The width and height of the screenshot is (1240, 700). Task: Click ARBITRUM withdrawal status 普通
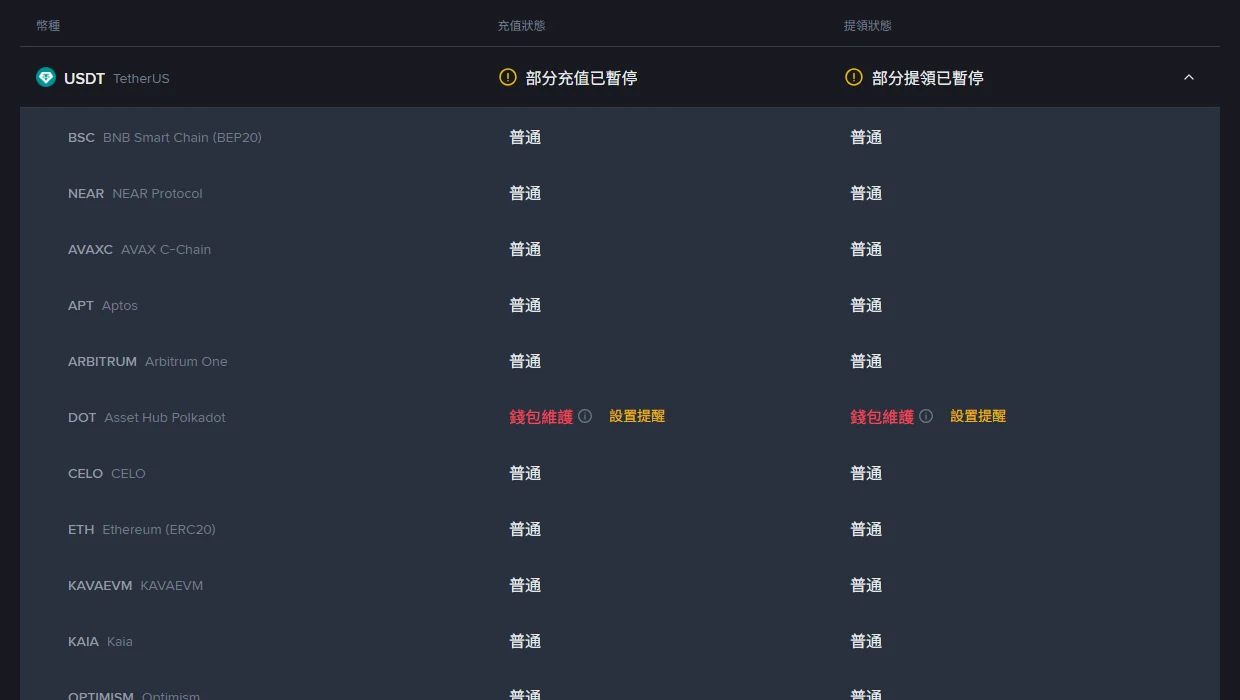pyautogui.click(x=866, y=361)
